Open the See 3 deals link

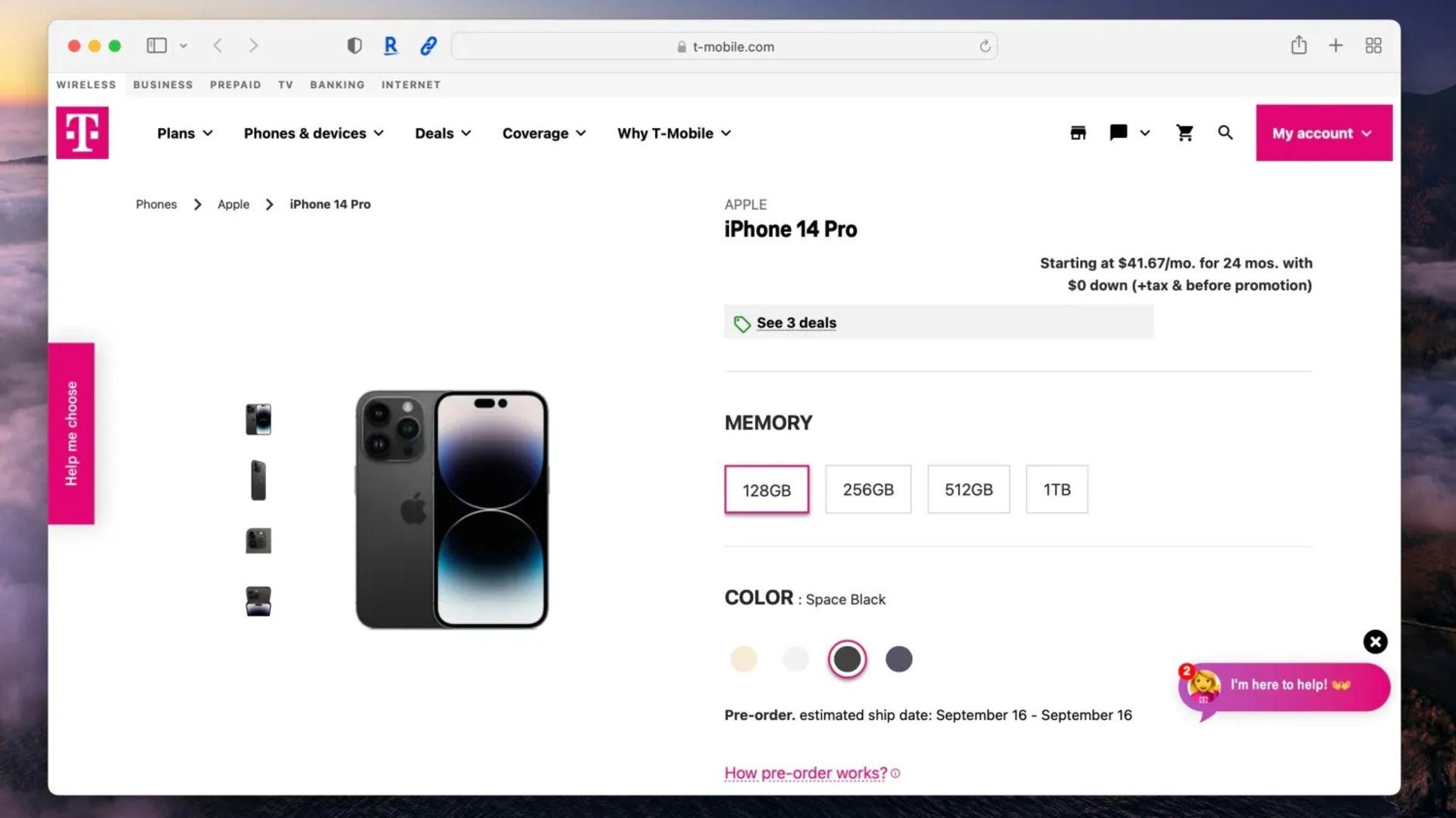(796, 322)
